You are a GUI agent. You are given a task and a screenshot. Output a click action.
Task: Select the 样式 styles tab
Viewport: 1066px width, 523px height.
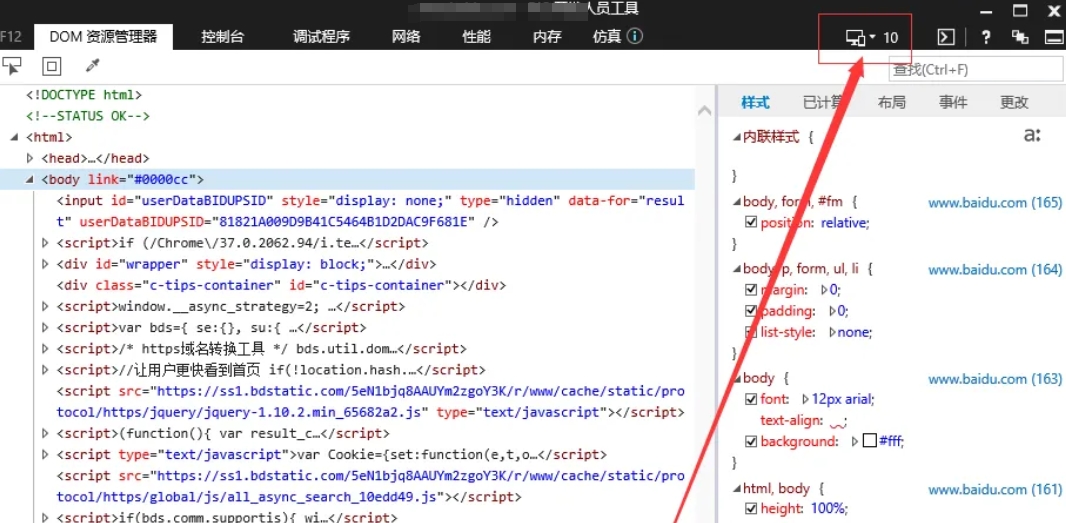pos(755,103)
